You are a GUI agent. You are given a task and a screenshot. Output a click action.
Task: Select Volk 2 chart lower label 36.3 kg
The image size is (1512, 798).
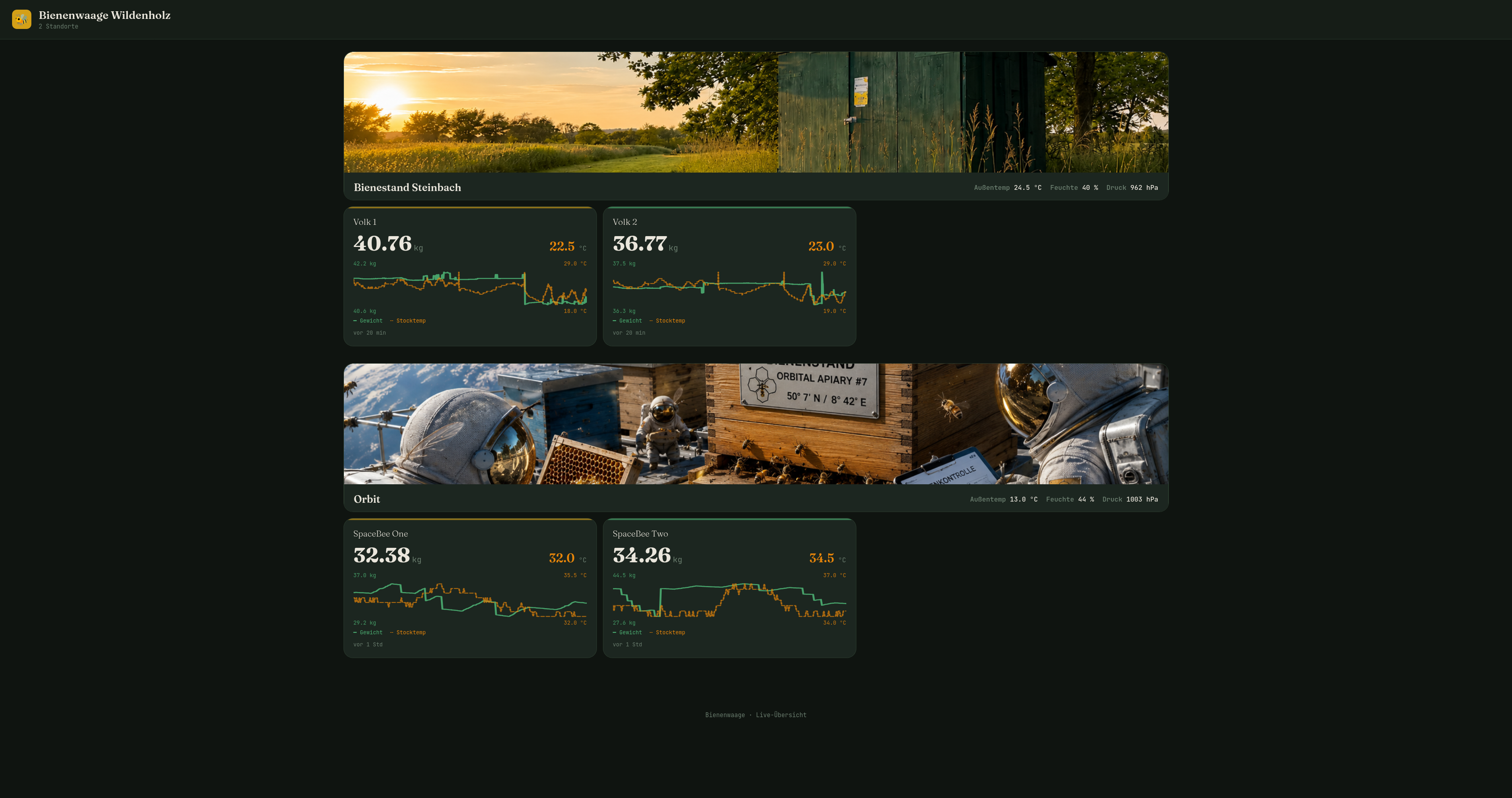[624, 312]
